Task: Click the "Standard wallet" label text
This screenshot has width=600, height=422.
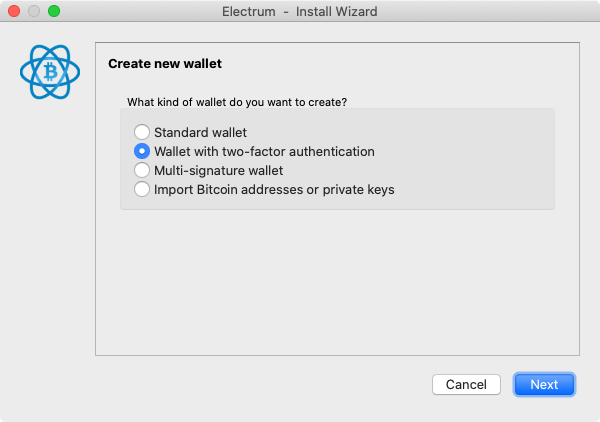Action: click(201, 132)
